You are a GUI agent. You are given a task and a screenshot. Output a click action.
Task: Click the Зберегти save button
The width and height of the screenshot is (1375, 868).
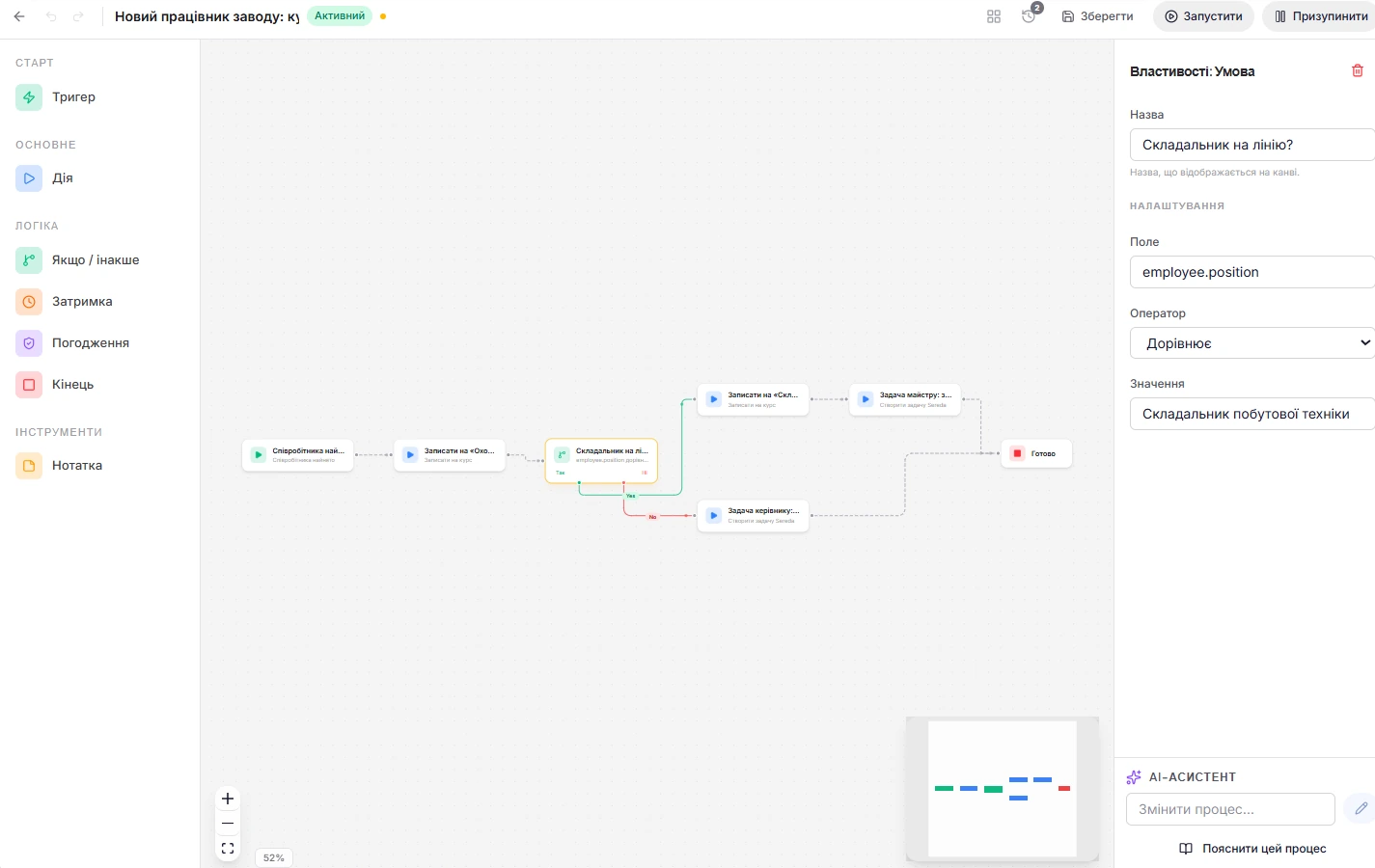coord(1098,16)
